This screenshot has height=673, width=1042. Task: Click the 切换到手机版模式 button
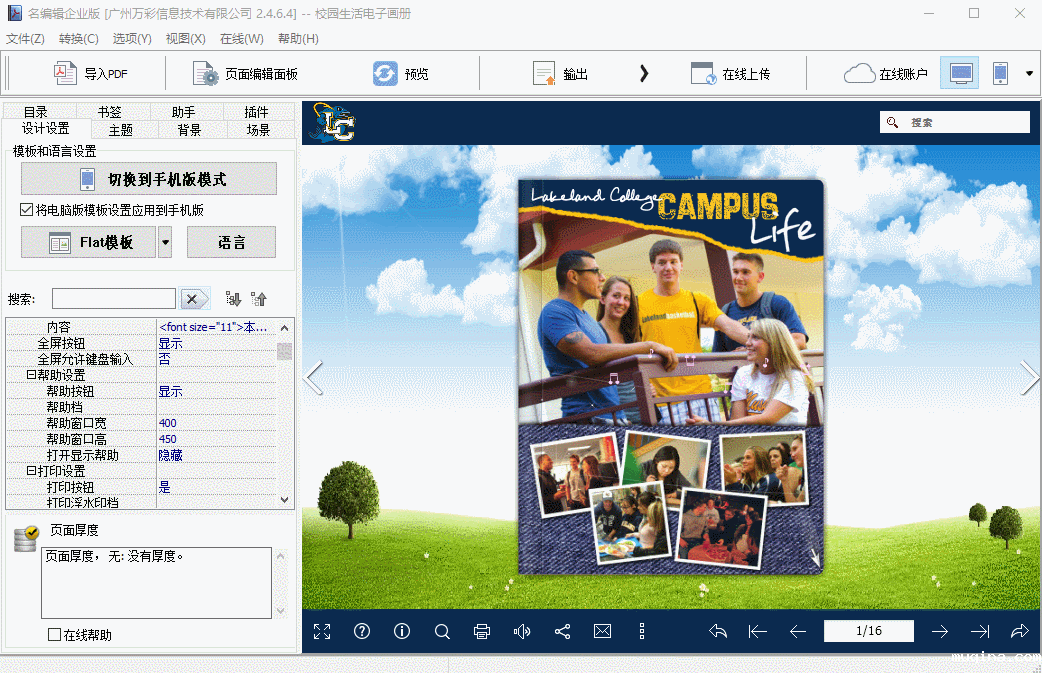149,179
